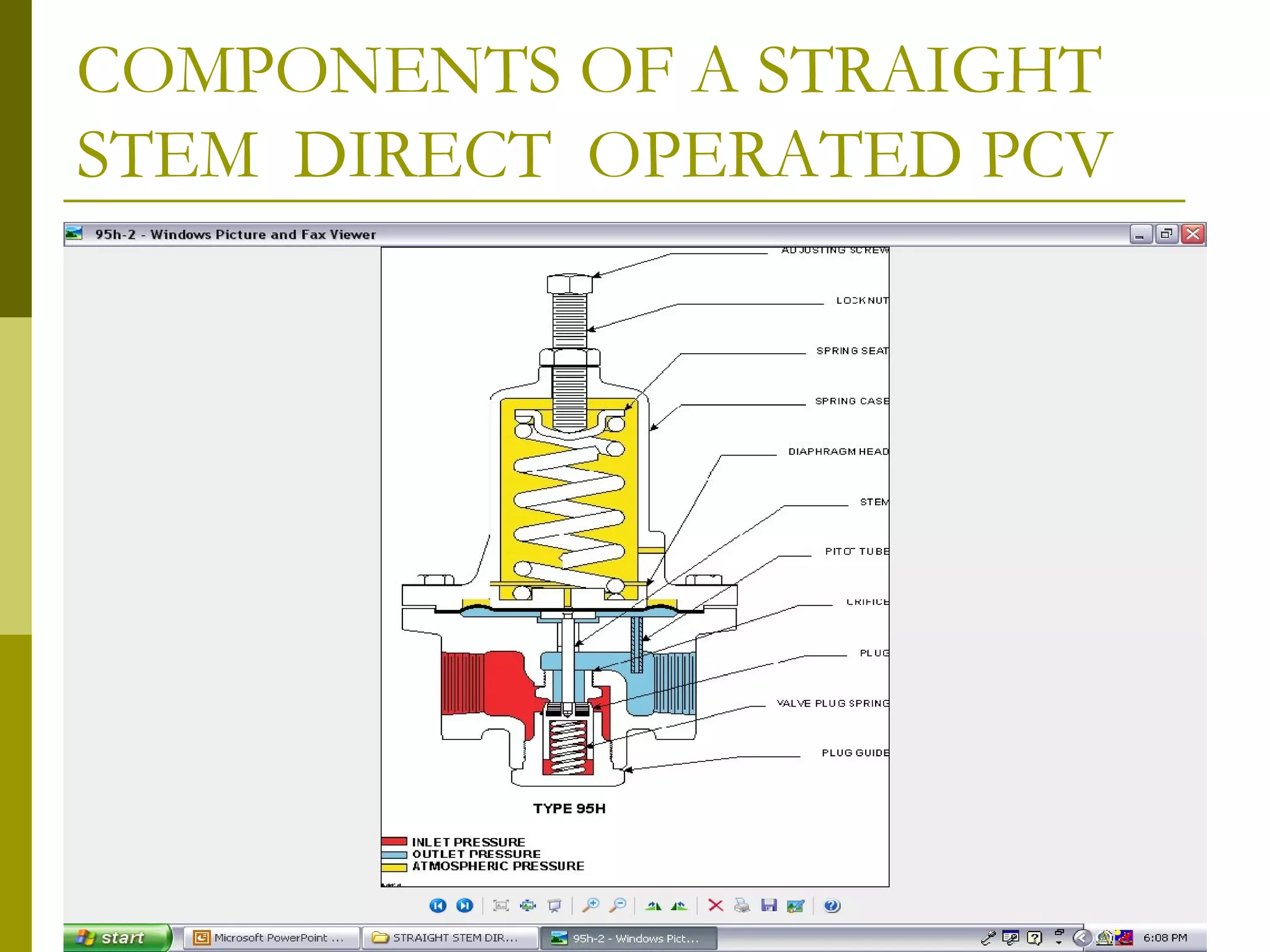The height and width of the screenshot is (952, 1270).
Task: Zoom in on the picture
Action: (x=590, y=906)
